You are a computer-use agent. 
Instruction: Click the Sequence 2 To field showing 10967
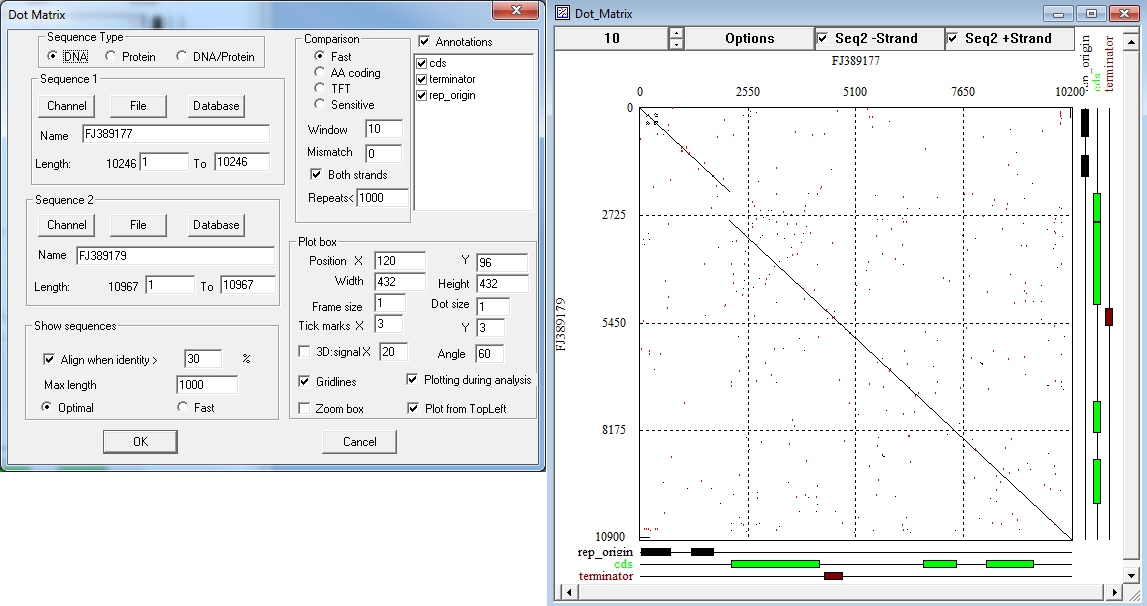248,285
